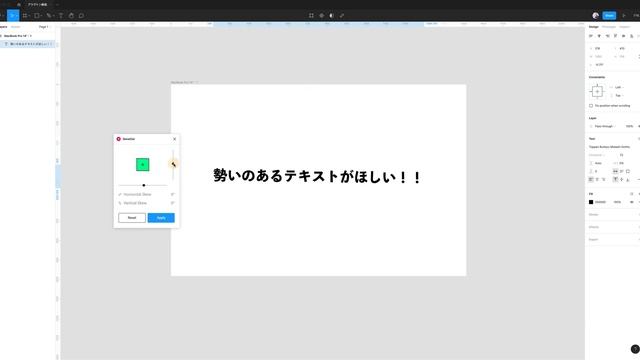Adjust the horizontal skew slider handle
The width and height of the screenshot is (640, 360).
tap(144, 185)
